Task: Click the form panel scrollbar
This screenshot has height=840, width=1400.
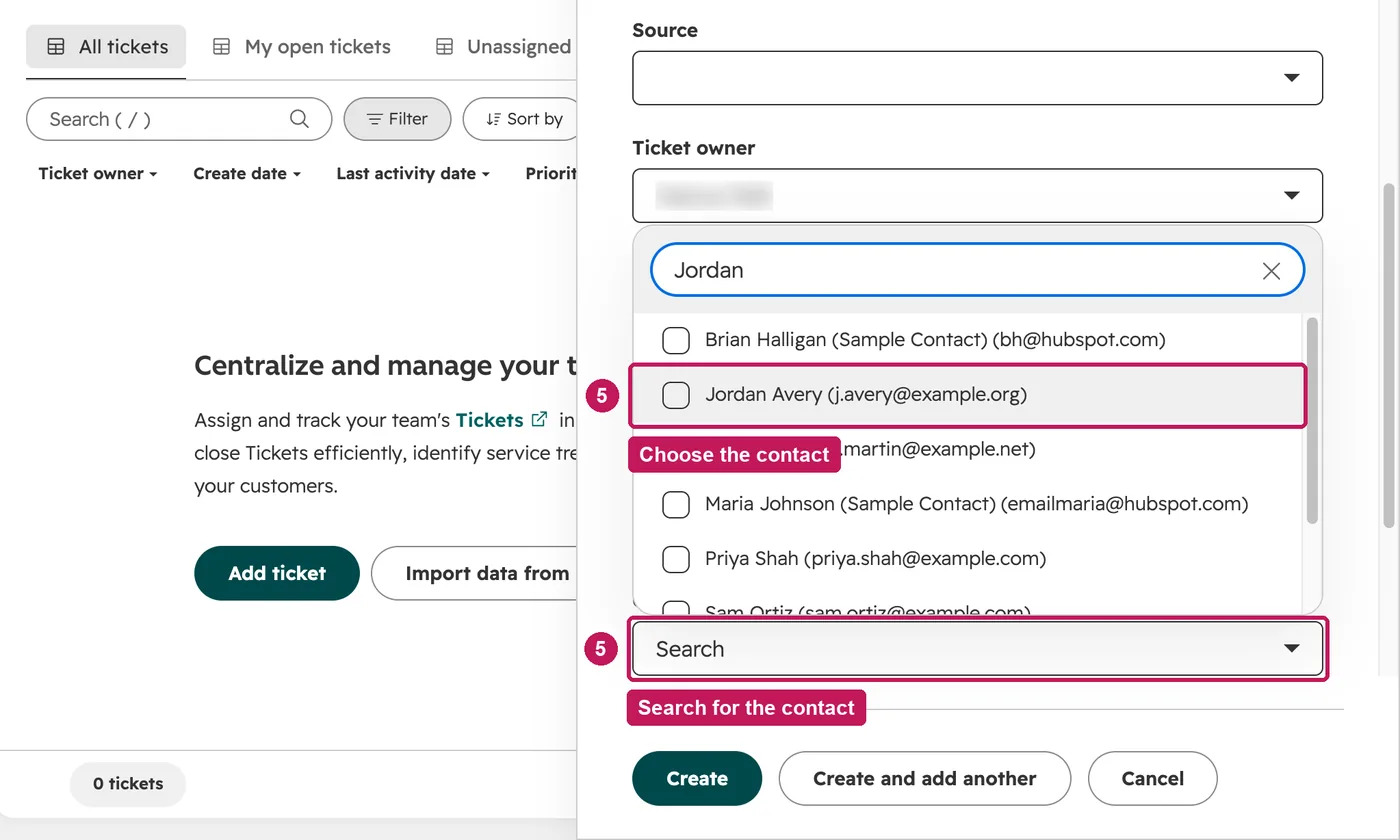Action: (1388, 355)
